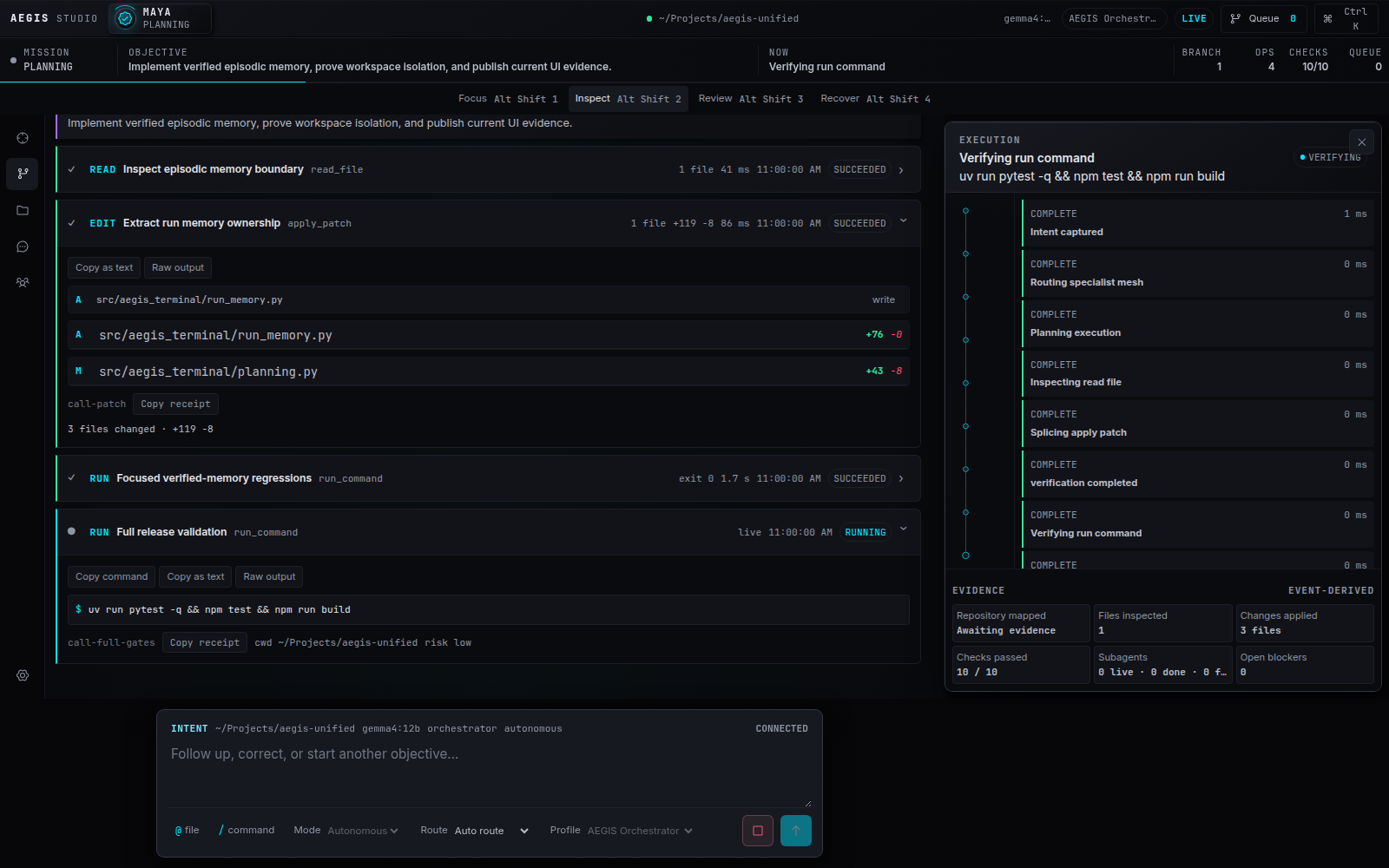Click the @ file mention button

click(x=188, y=831)
